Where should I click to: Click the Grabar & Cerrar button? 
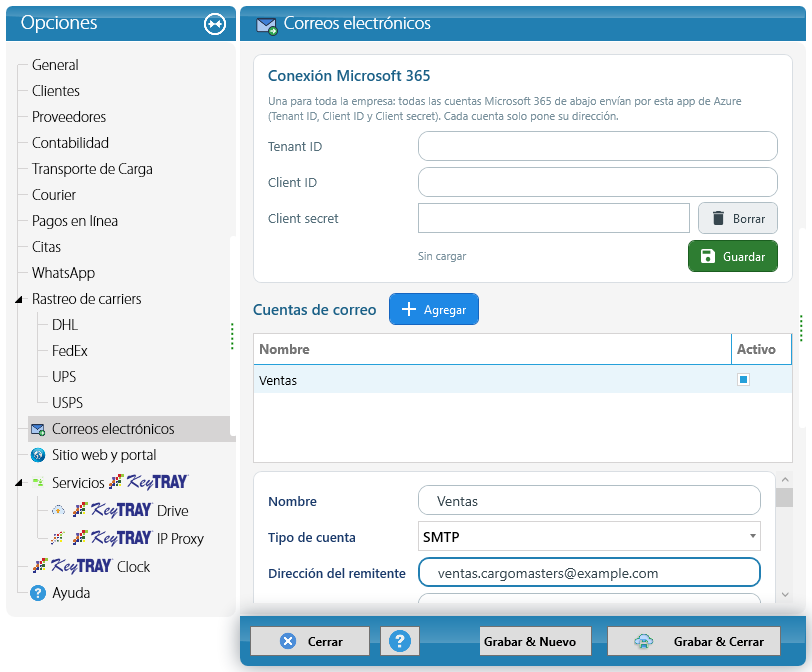tap(693, 641)
